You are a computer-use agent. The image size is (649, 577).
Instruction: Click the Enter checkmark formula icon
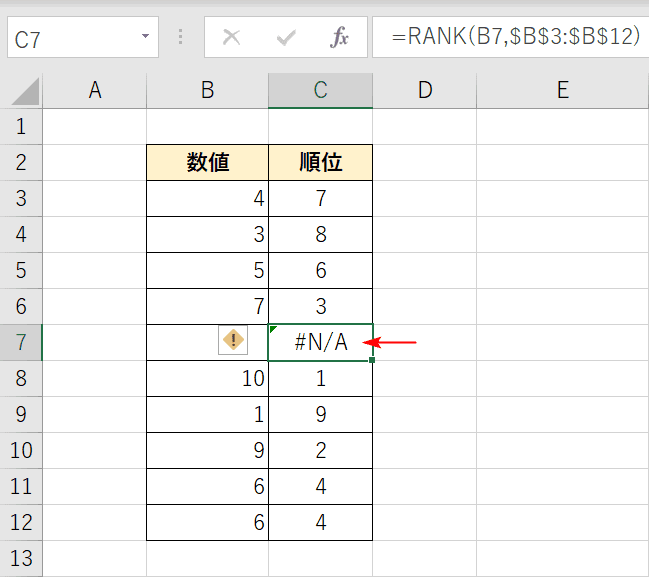tap(286, 37)
